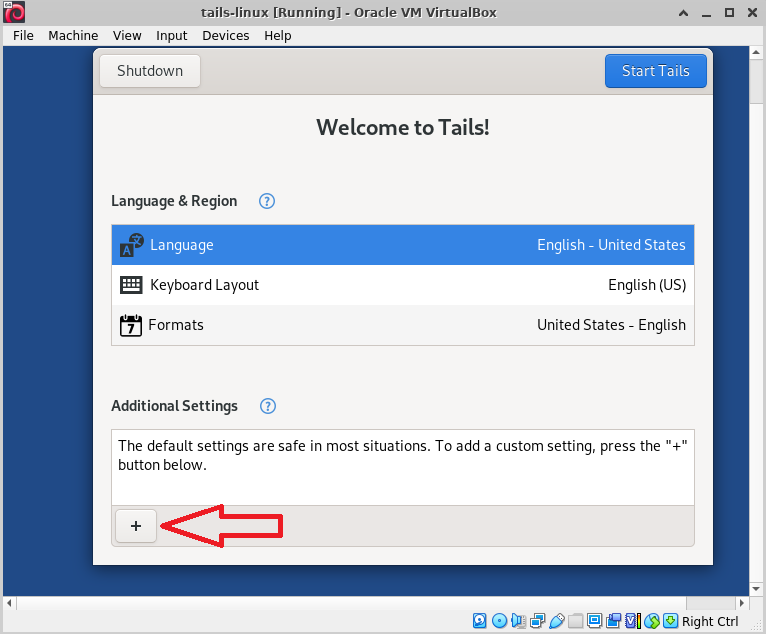The width and height of the screenshot is (766, 634).
Task: Open the USB devices status icon
Action: point(557,621)
